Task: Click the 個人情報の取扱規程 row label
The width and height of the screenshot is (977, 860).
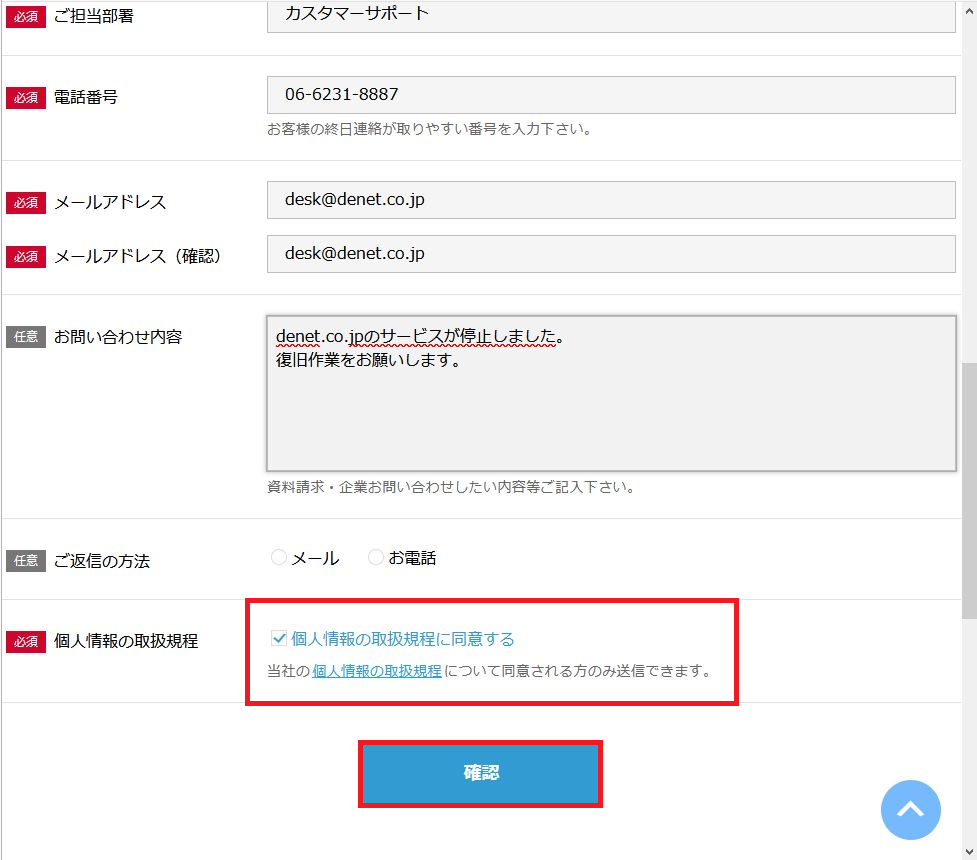Action: point(126,641)
